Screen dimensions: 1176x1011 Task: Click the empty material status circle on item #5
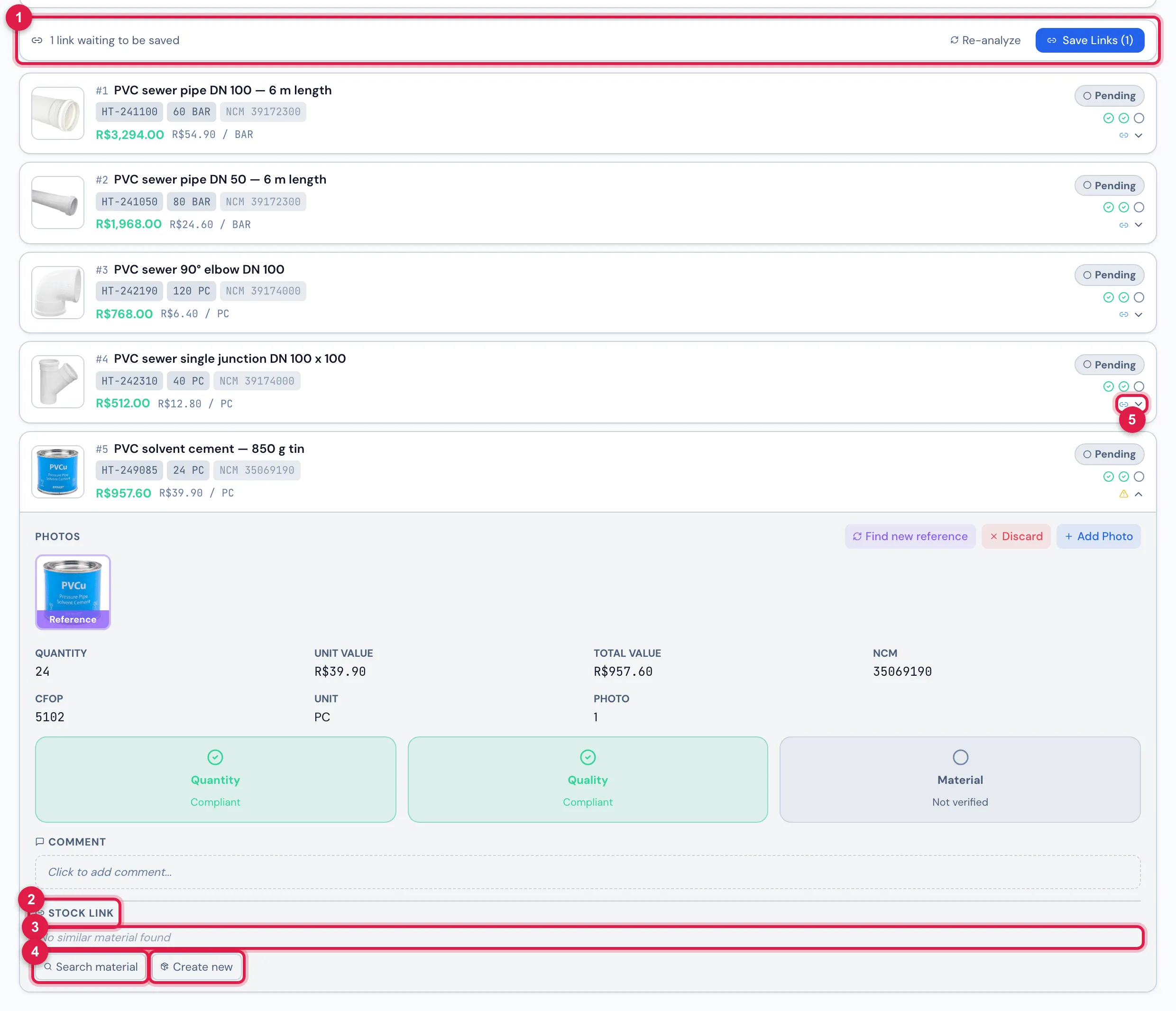click(x=1139, y=477)
